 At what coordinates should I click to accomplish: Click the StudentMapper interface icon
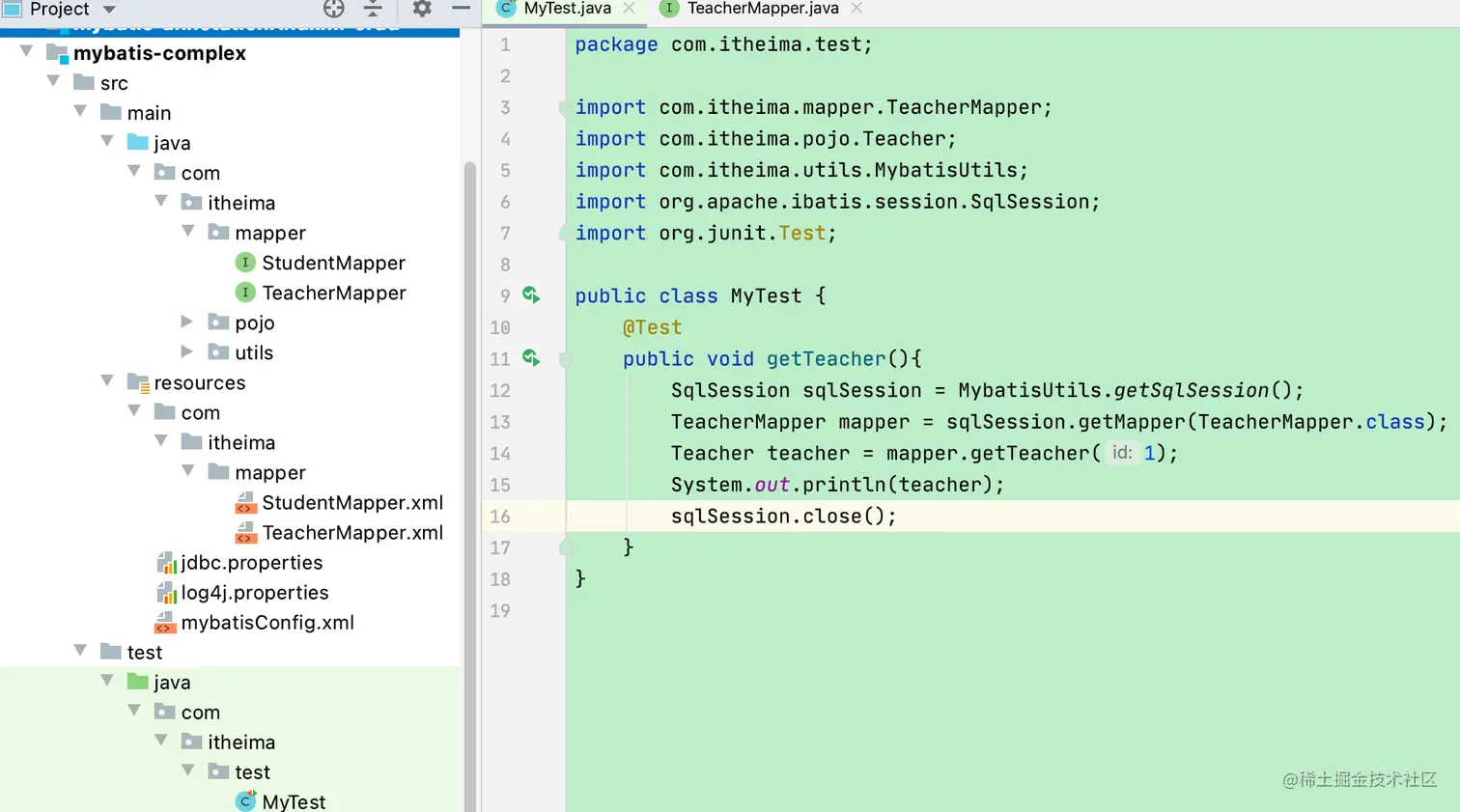(245, 263)
